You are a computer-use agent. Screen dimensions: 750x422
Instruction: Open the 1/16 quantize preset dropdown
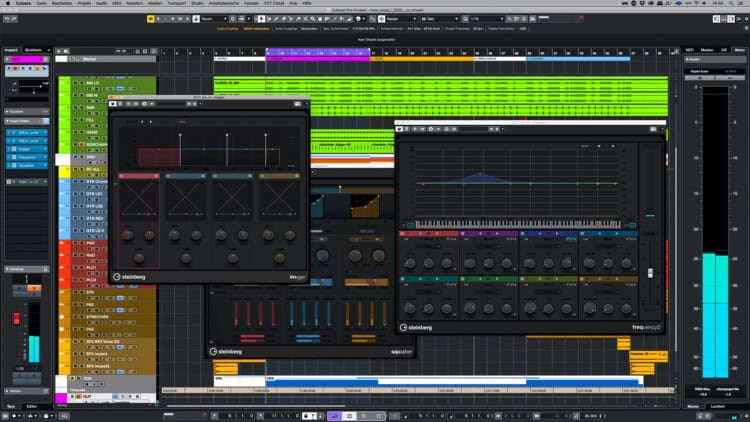coord(486,19)
